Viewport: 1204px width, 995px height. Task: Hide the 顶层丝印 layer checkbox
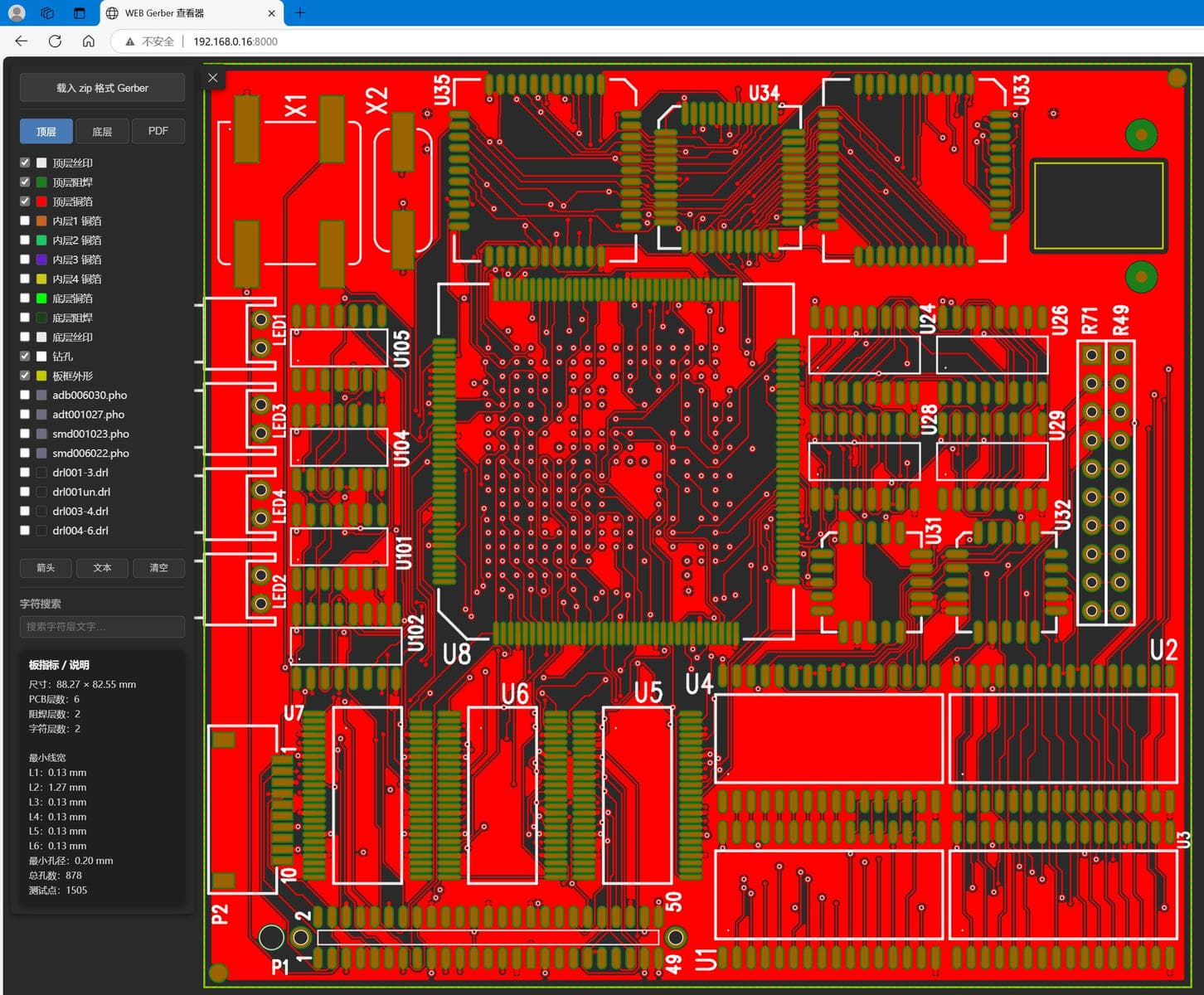(25, 163)
